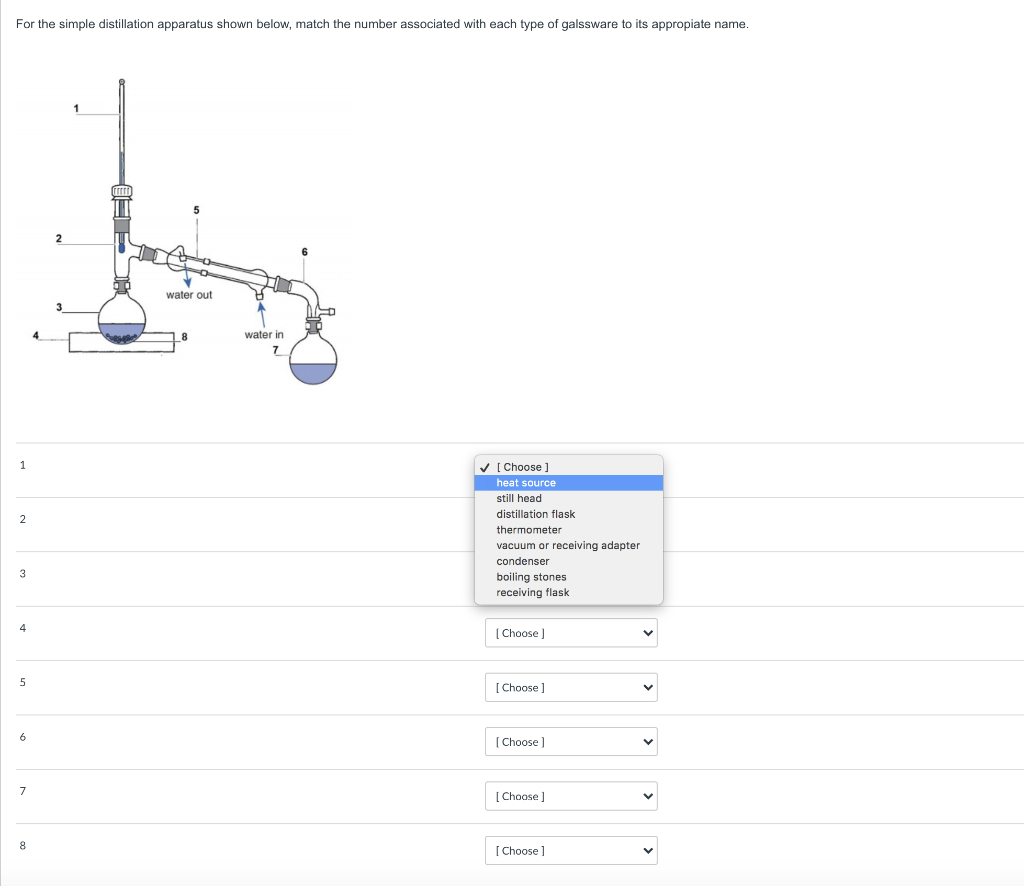Open the Choose dropdown for item 4
This screenshot has width=1024, height=886.
[570, 632]
